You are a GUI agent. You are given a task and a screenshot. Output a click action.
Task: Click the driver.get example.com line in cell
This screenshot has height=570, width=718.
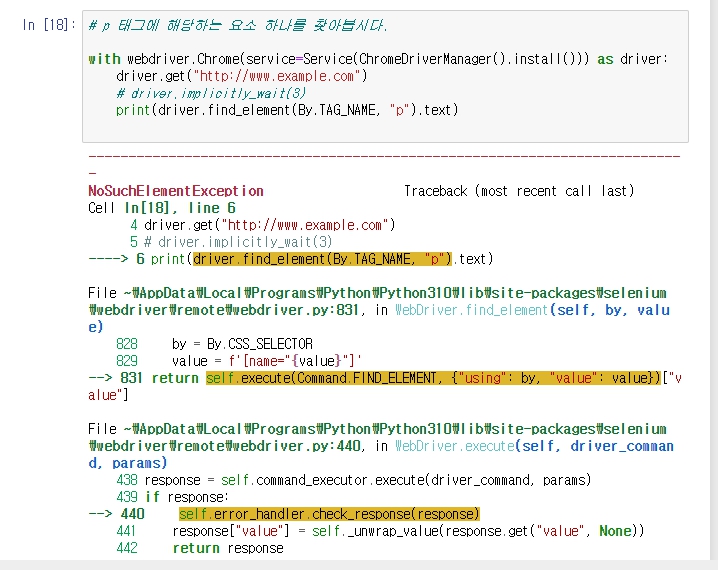click(x=242, y=76)
